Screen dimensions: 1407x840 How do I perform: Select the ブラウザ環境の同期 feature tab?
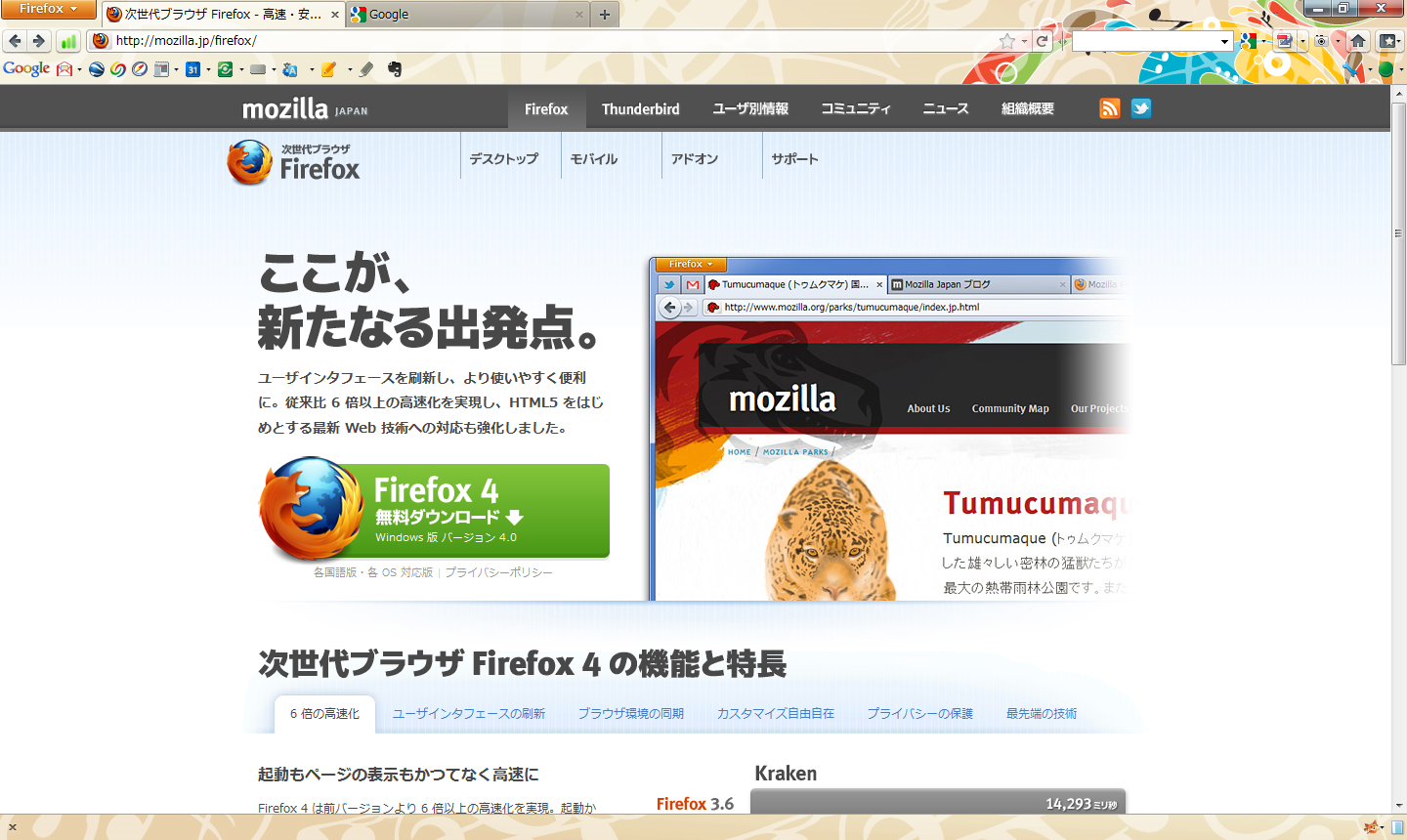click(630, 714)
